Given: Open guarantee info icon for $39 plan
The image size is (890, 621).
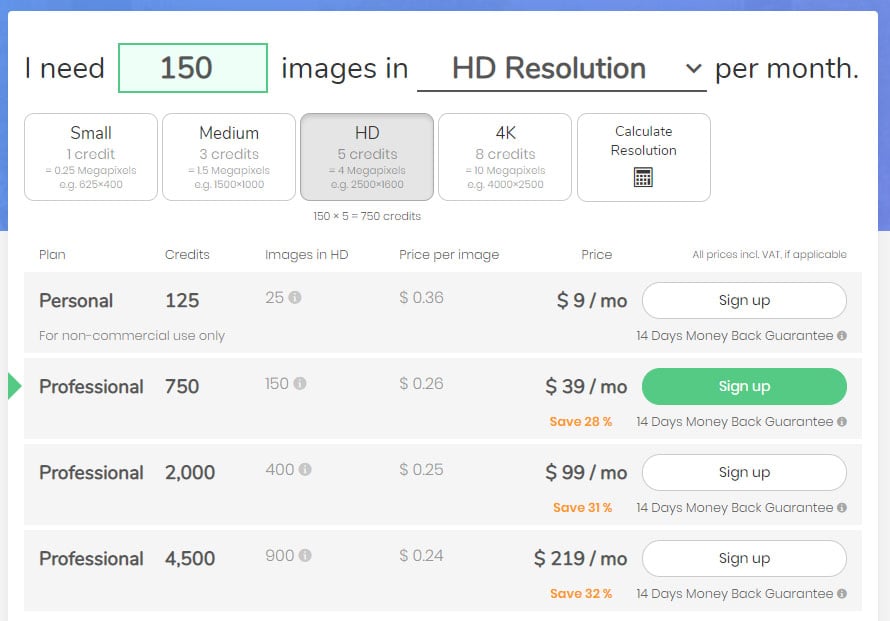Looking at the screenshot, I should point(842,422).
